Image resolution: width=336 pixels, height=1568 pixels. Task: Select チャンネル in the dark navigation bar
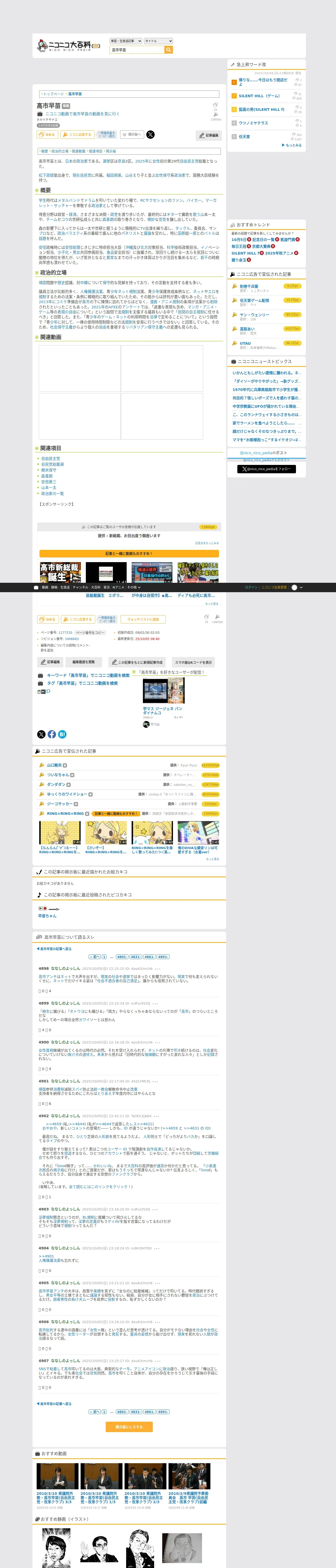[x=81, y=587]
